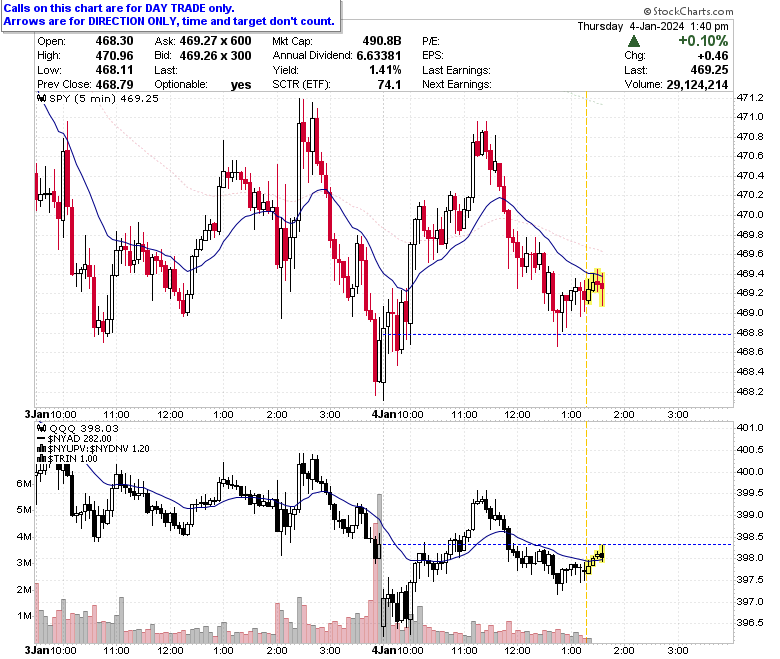The height and width of the screenshot is (659, 780).
Task: Click the P/E label
Action: coord(431,41)
